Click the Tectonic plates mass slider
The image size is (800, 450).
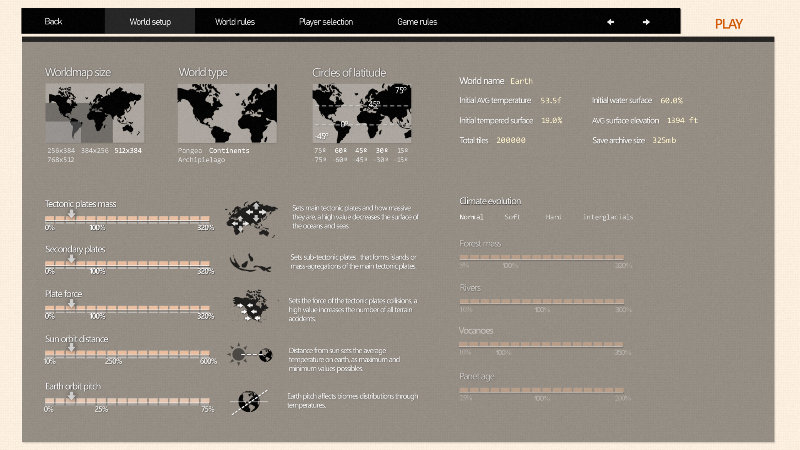pyautogui.click(x=128, y=219)
